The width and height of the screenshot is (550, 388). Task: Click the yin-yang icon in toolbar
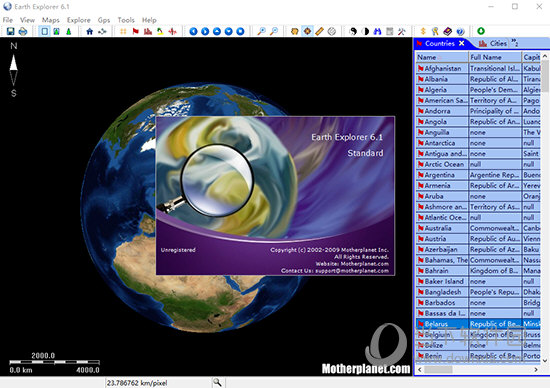(x=353, y=32)
